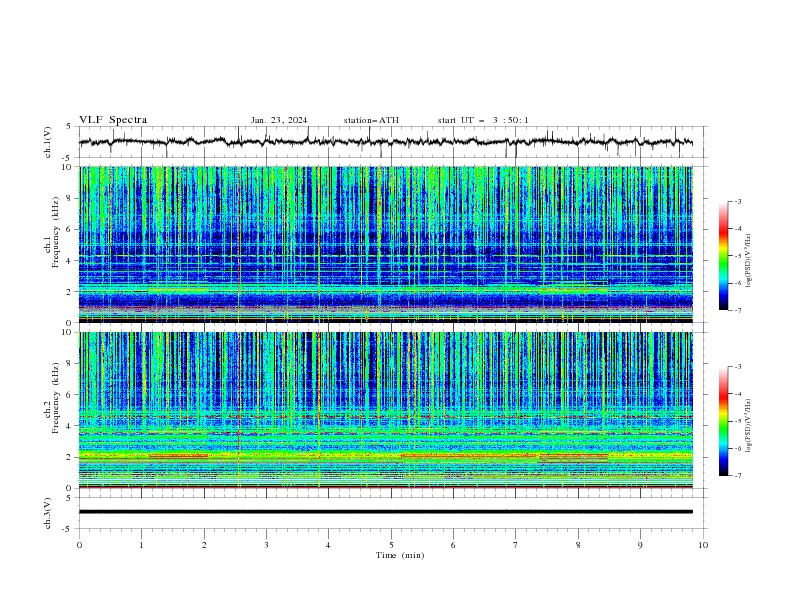Click the ch.2 "Frequency (kHz)" axis label

[x=56, y=397]
